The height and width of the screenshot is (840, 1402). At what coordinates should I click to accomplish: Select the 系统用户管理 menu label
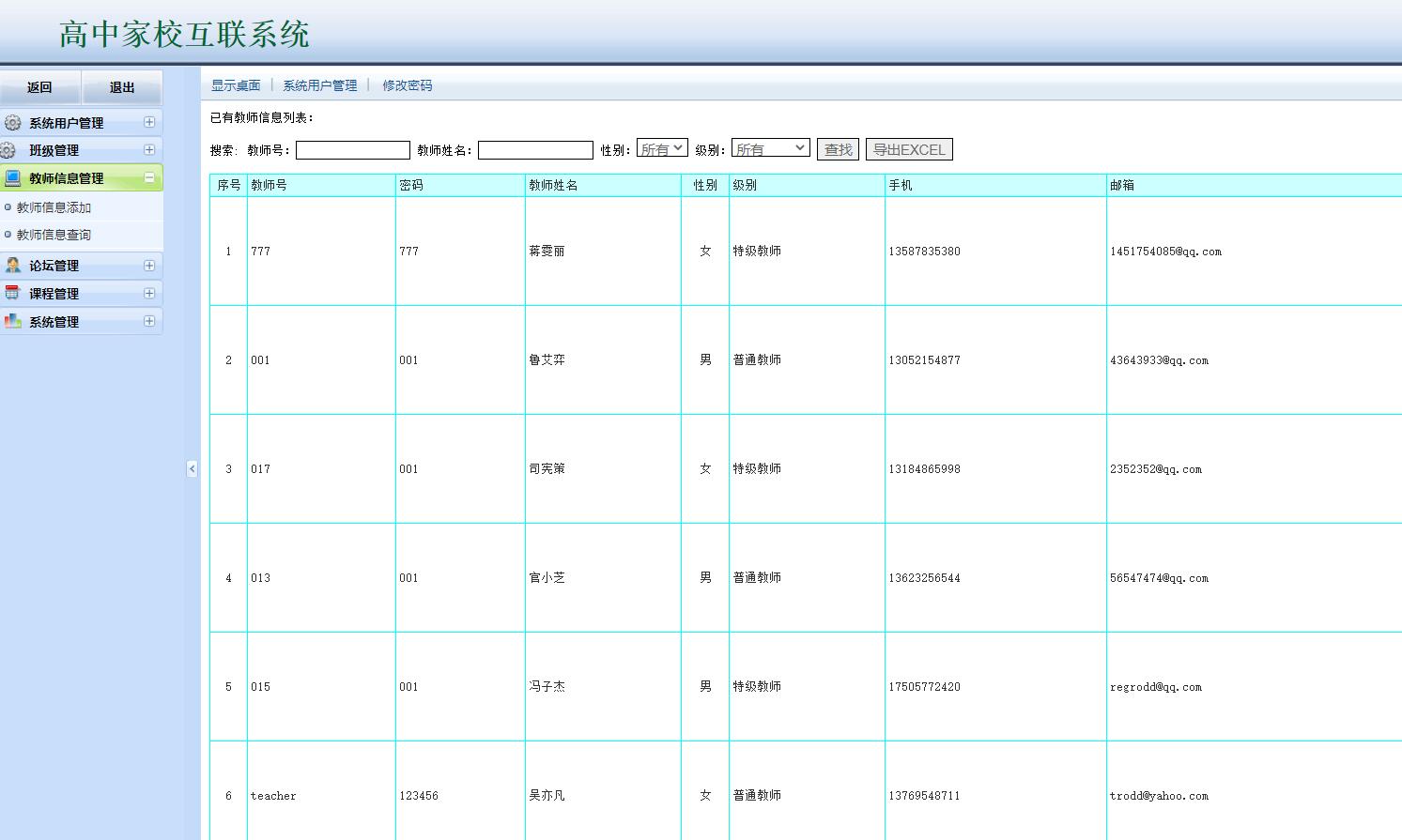(x=66, y=123)
